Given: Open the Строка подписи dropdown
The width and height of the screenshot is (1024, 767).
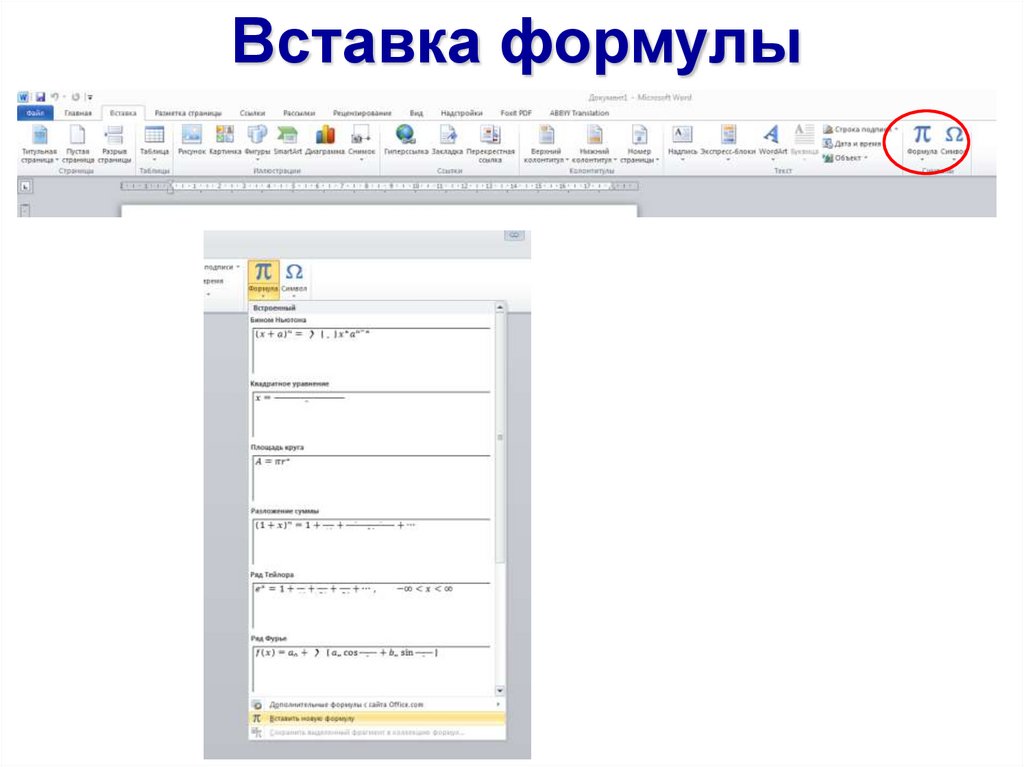Looking at the screenshot, I should coord(895,129).
